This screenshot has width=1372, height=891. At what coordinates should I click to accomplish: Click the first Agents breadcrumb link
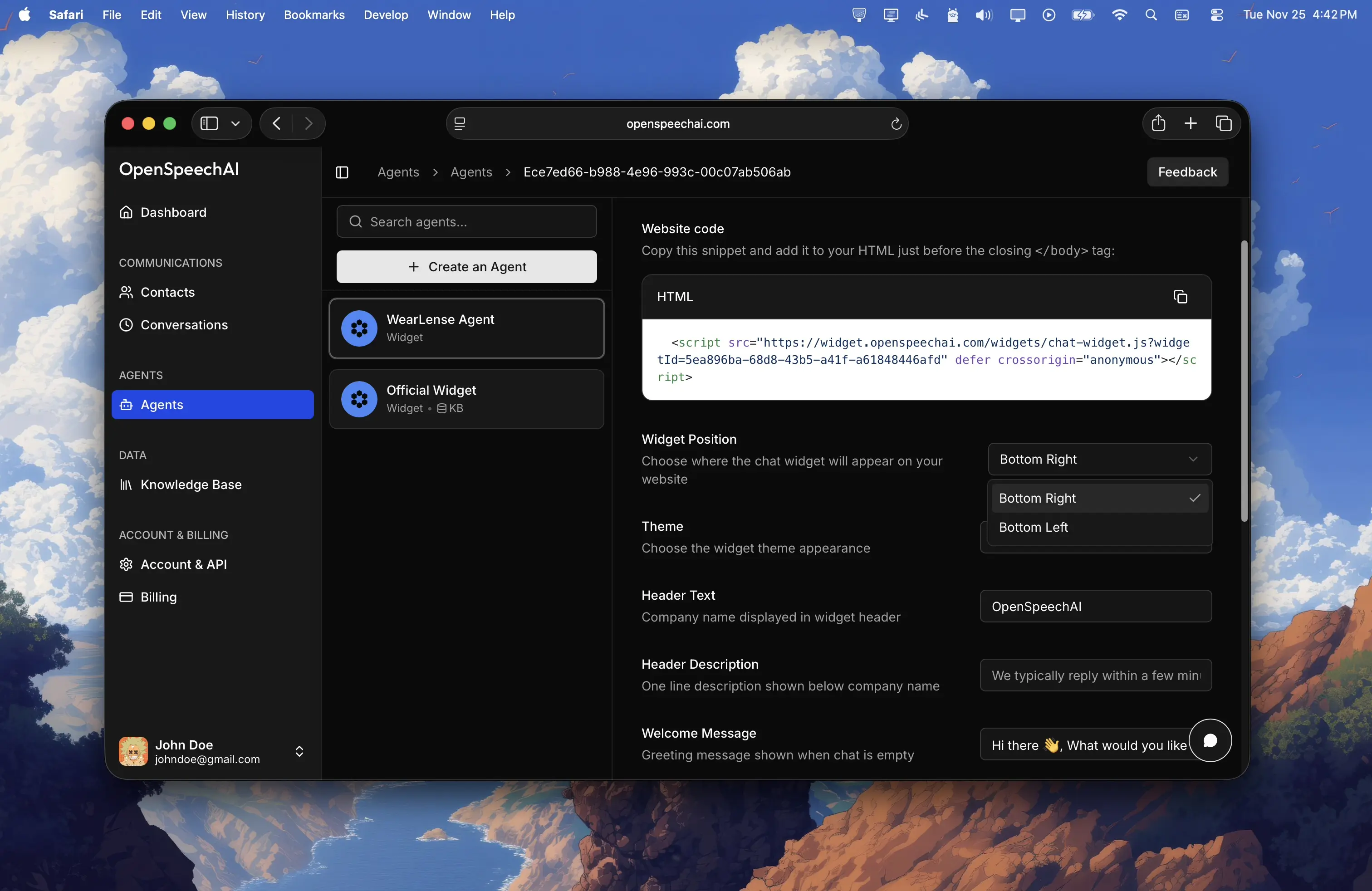(x=398, y=172)
